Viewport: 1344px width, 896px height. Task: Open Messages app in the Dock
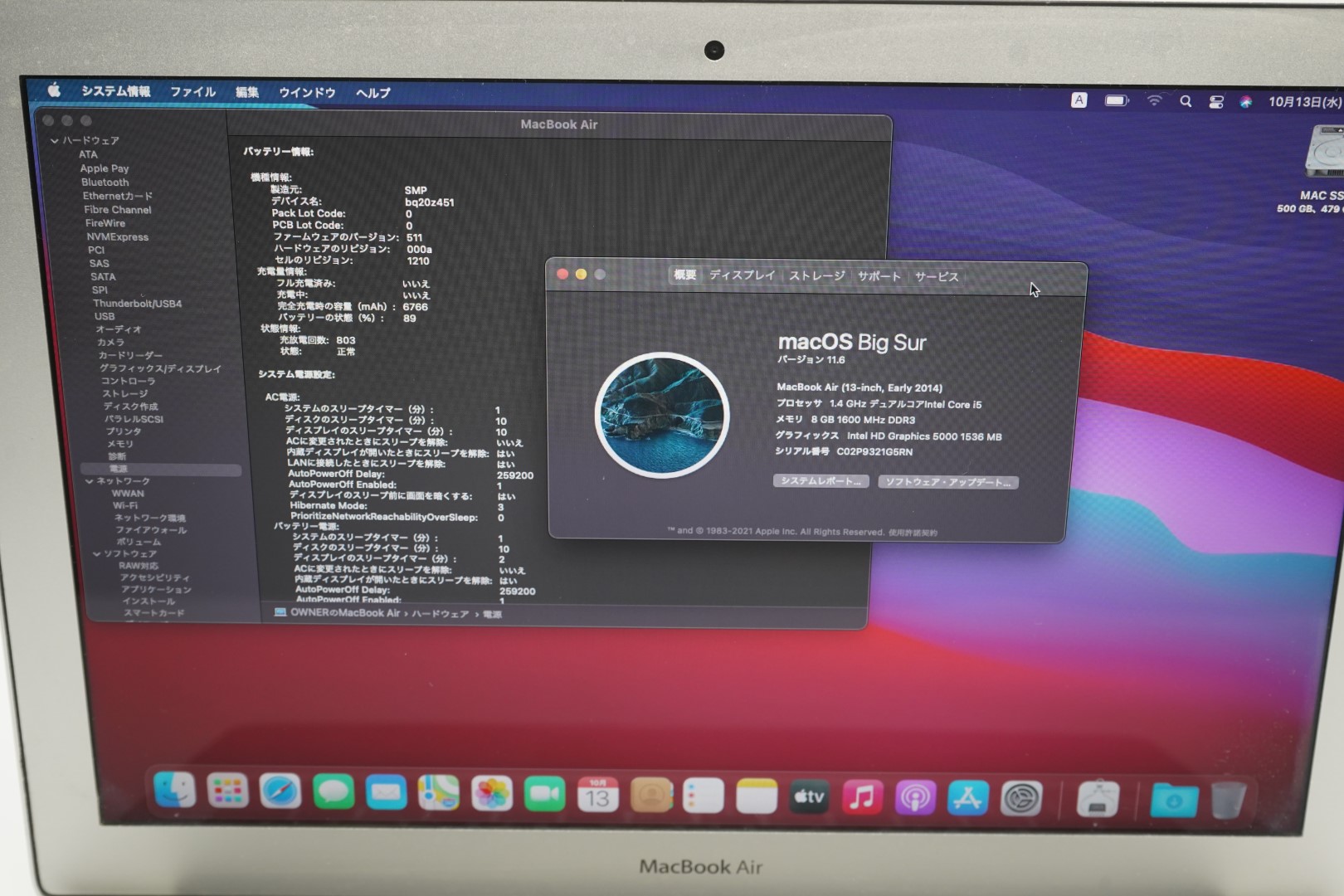click(x=333, y=793)
